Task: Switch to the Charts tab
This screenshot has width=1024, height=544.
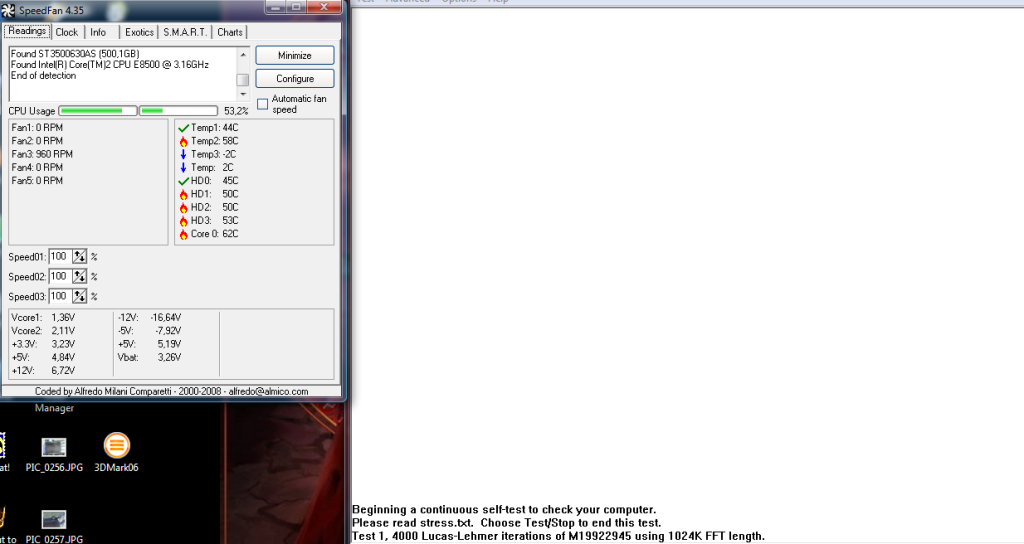Action: (230, 32)
